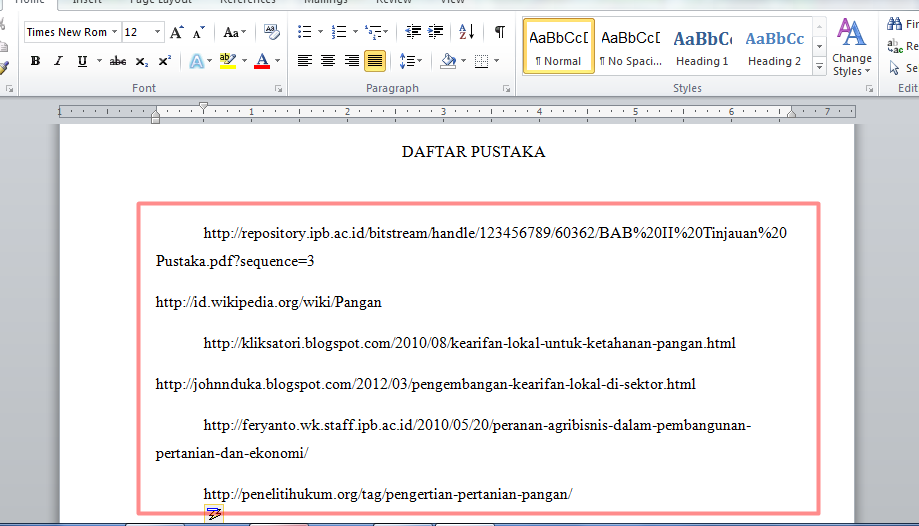This screenshot has height=526, width=919.
Task: Open font name dropdown
Action: 114,32
